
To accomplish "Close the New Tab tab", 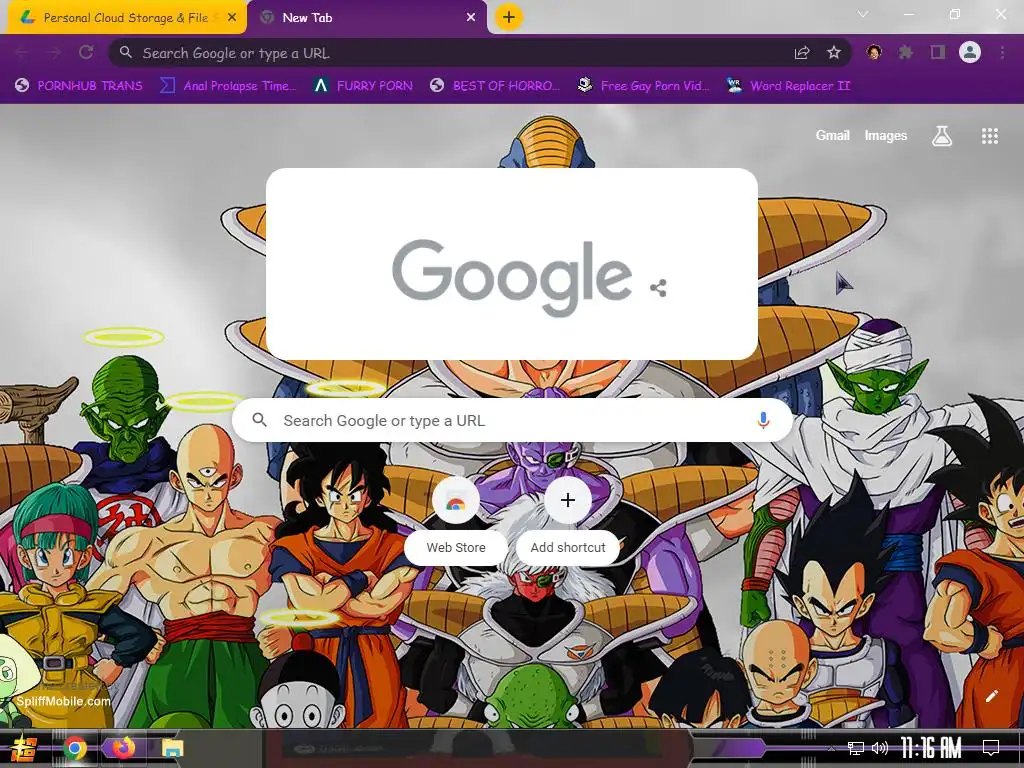I will click(471, 18).
